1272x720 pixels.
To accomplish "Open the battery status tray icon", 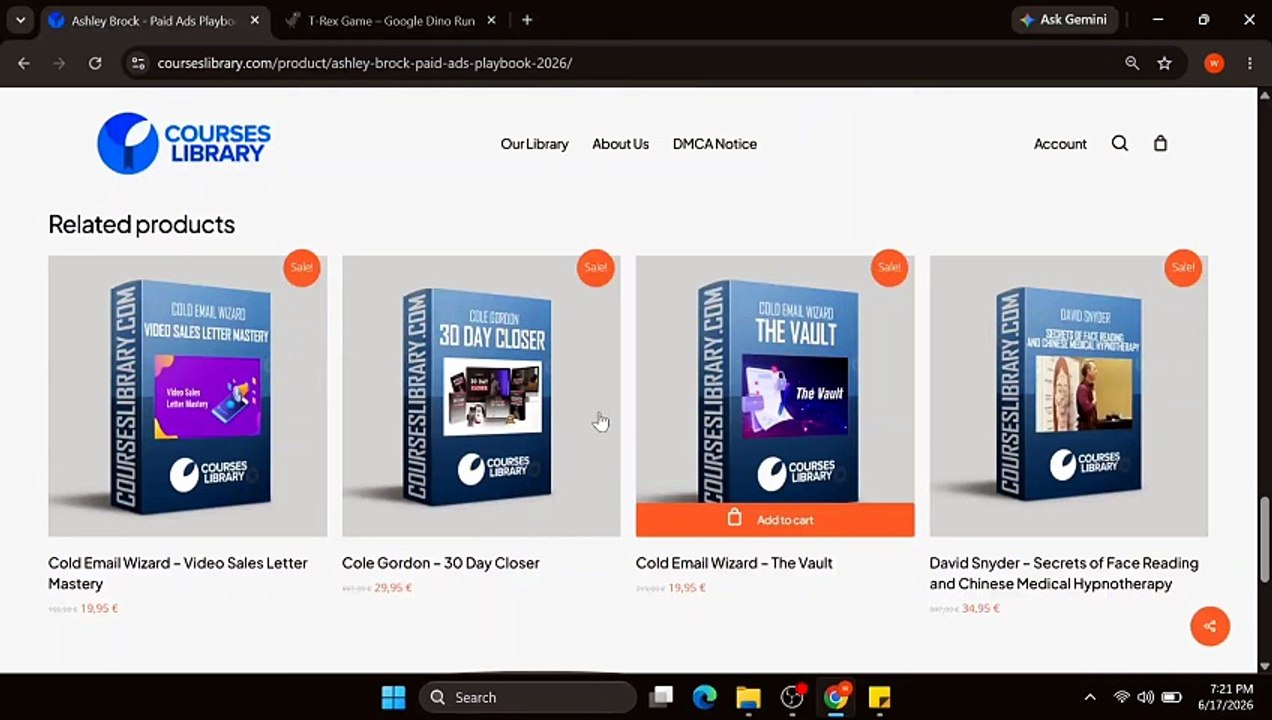I will coord(1171,697).
